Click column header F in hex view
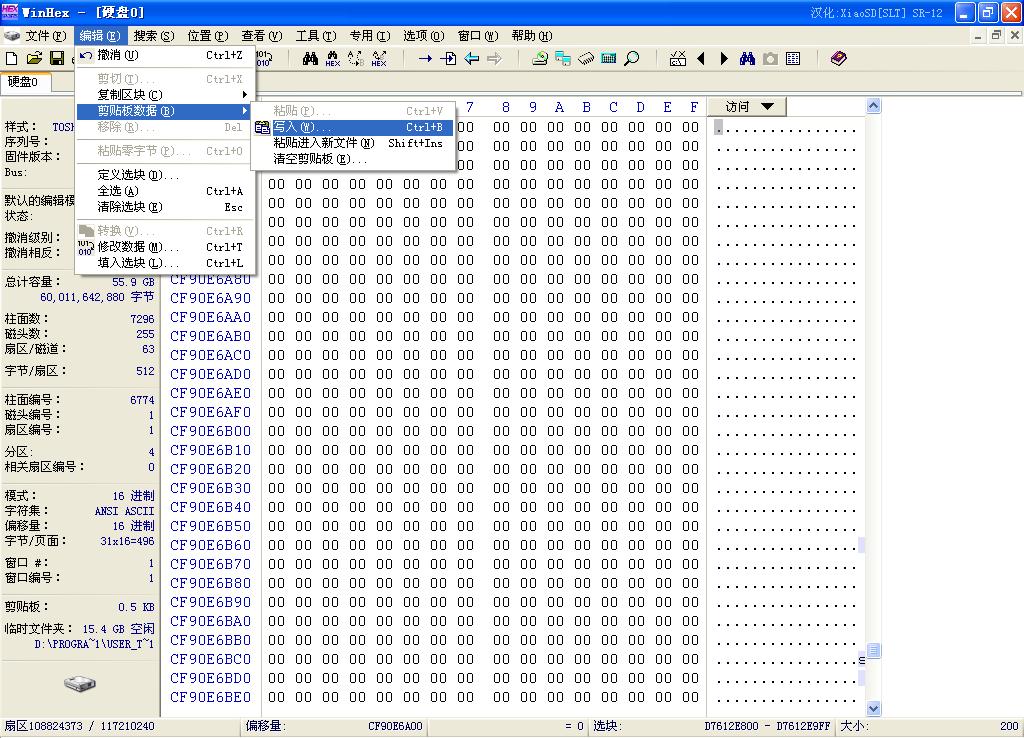Viewport: 1024px width, 738px height. [x=694, y=107]
